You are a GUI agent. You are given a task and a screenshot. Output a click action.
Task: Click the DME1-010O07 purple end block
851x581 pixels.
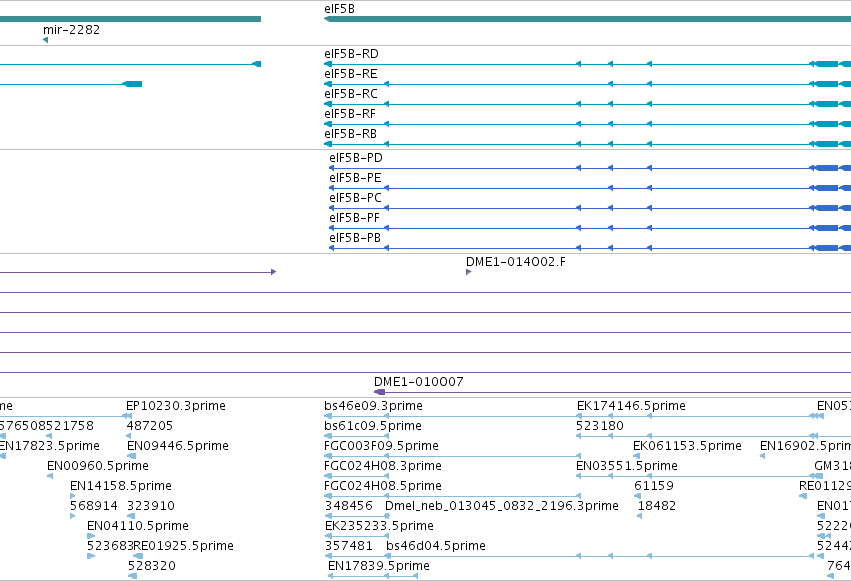coord(379,392)
